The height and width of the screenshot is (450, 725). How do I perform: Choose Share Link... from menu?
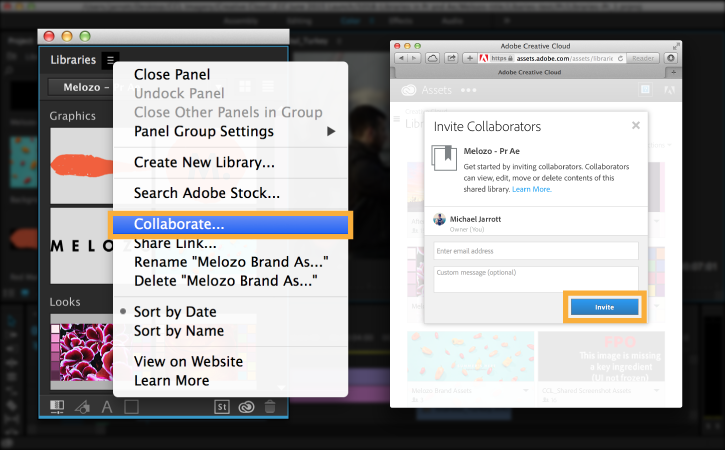175,243
